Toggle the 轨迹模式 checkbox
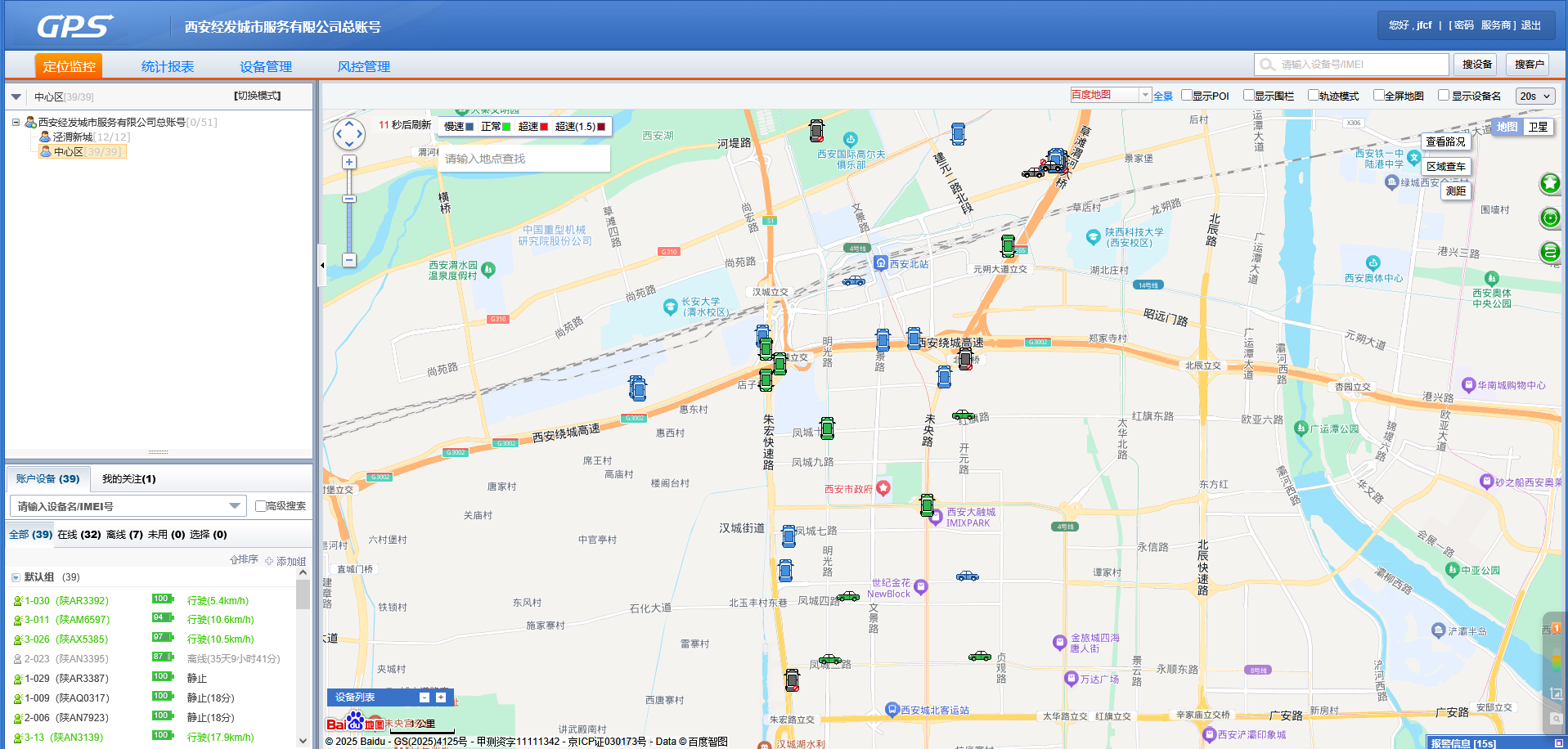This screenshot has width=1568, height=749. (1314, 96)
